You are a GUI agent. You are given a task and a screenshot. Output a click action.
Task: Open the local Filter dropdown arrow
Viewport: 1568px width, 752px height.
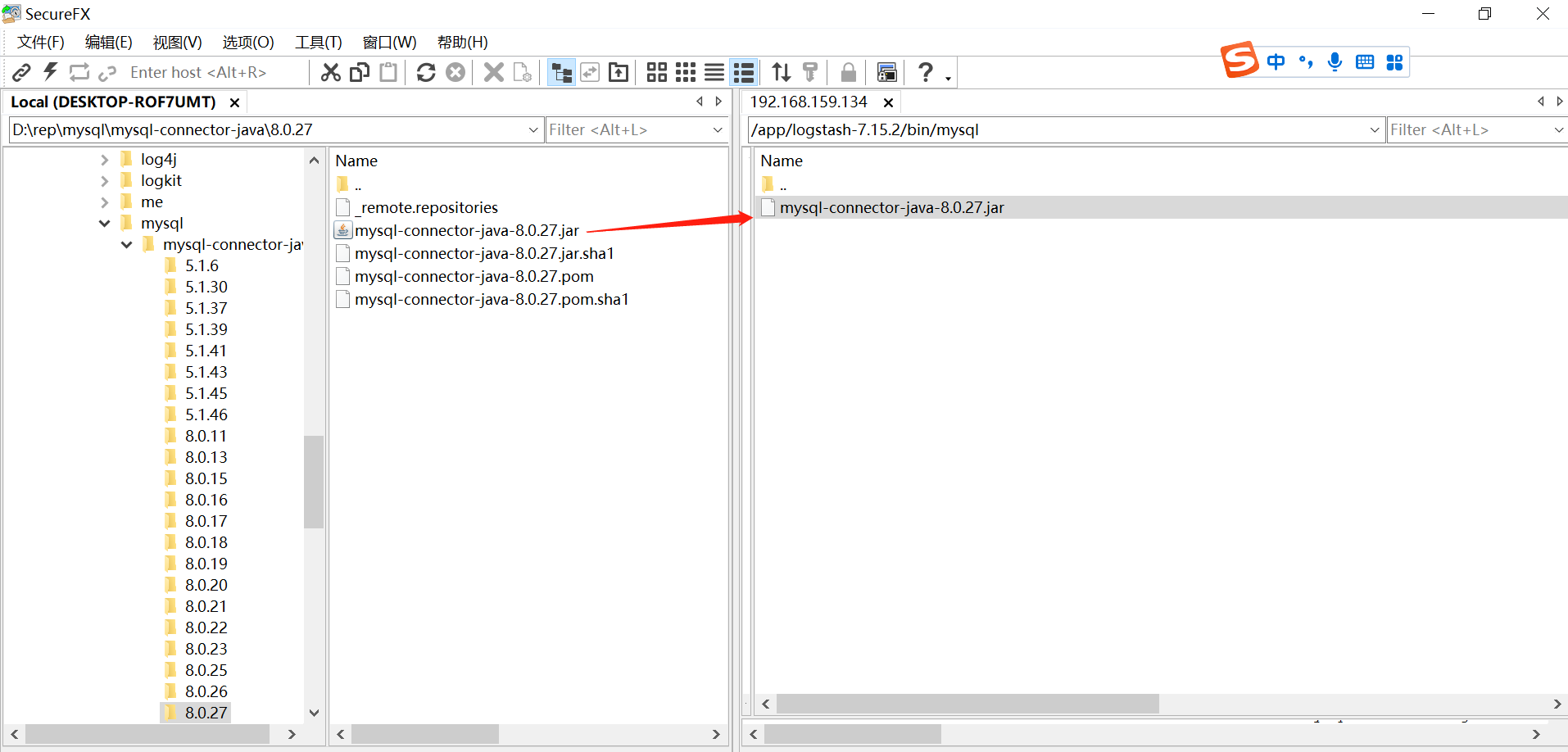[x=718, y=130]
